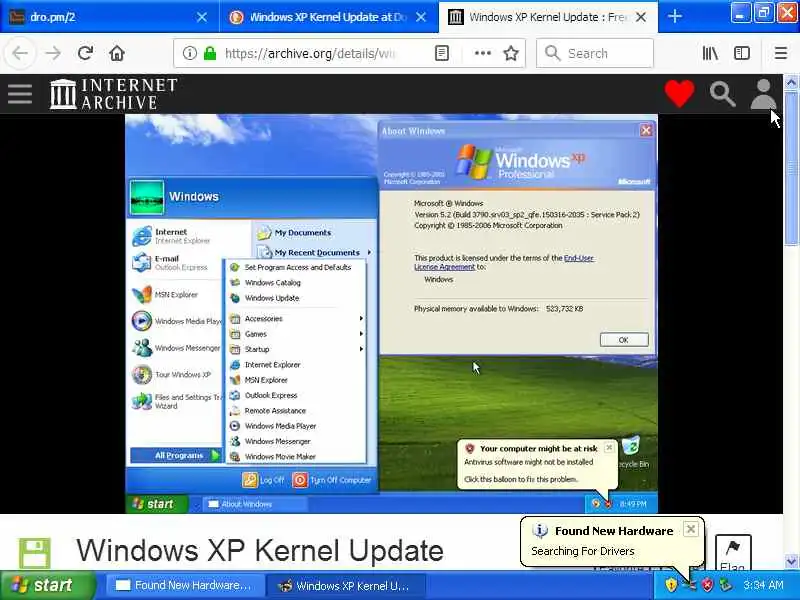Click the safely remove hardware tray icon

point(725,585)
